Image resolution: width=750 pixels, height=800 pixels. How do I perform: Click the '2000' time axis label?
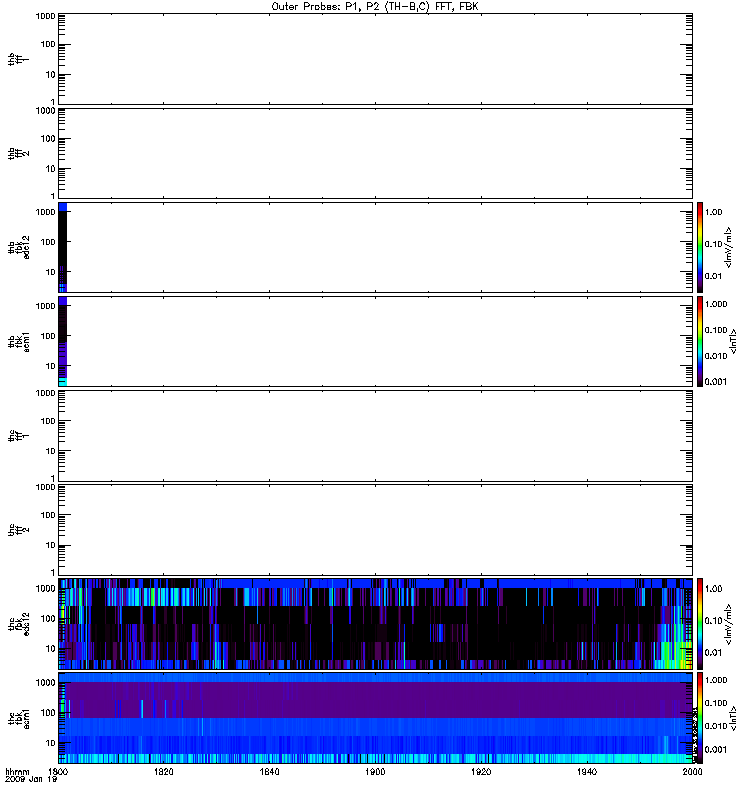click(692, 771)
